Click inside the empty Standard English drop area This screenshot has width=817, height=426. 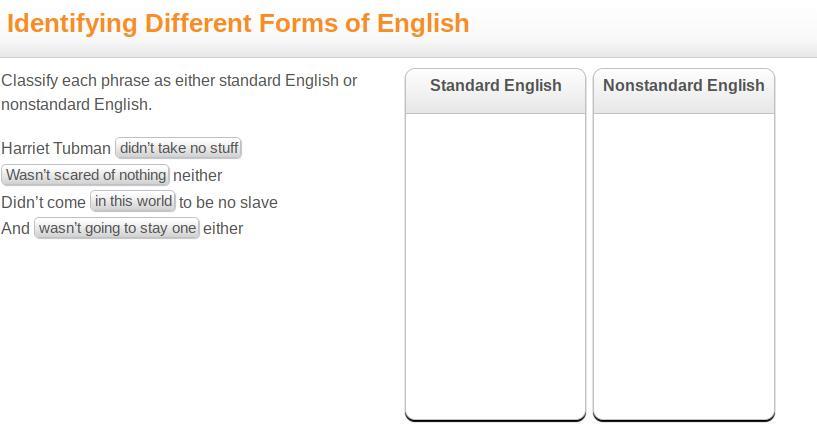coord(496,266)
